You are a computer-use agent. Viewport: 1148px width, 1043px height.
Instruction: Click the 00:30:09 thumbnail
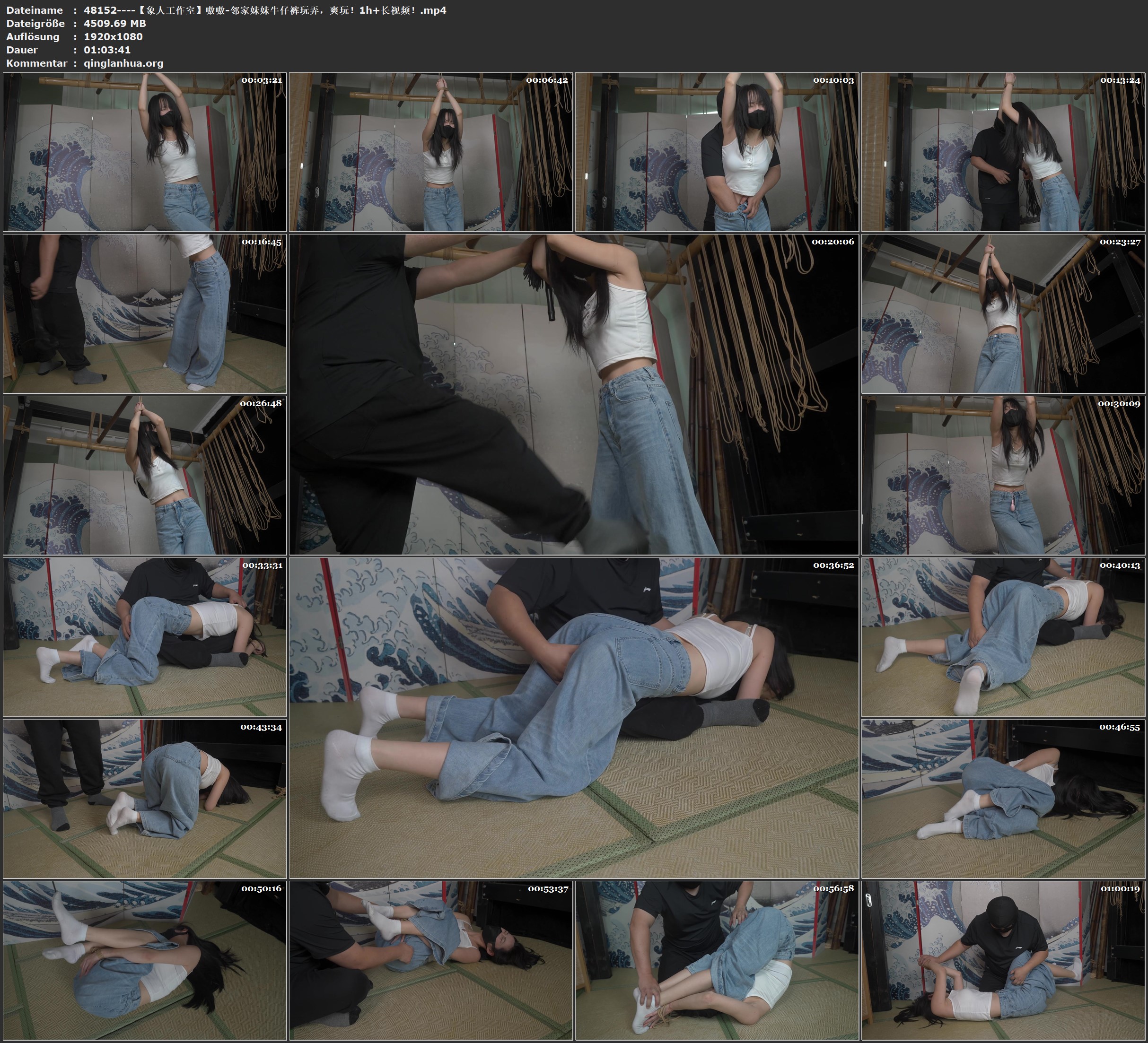(1003, 475)
